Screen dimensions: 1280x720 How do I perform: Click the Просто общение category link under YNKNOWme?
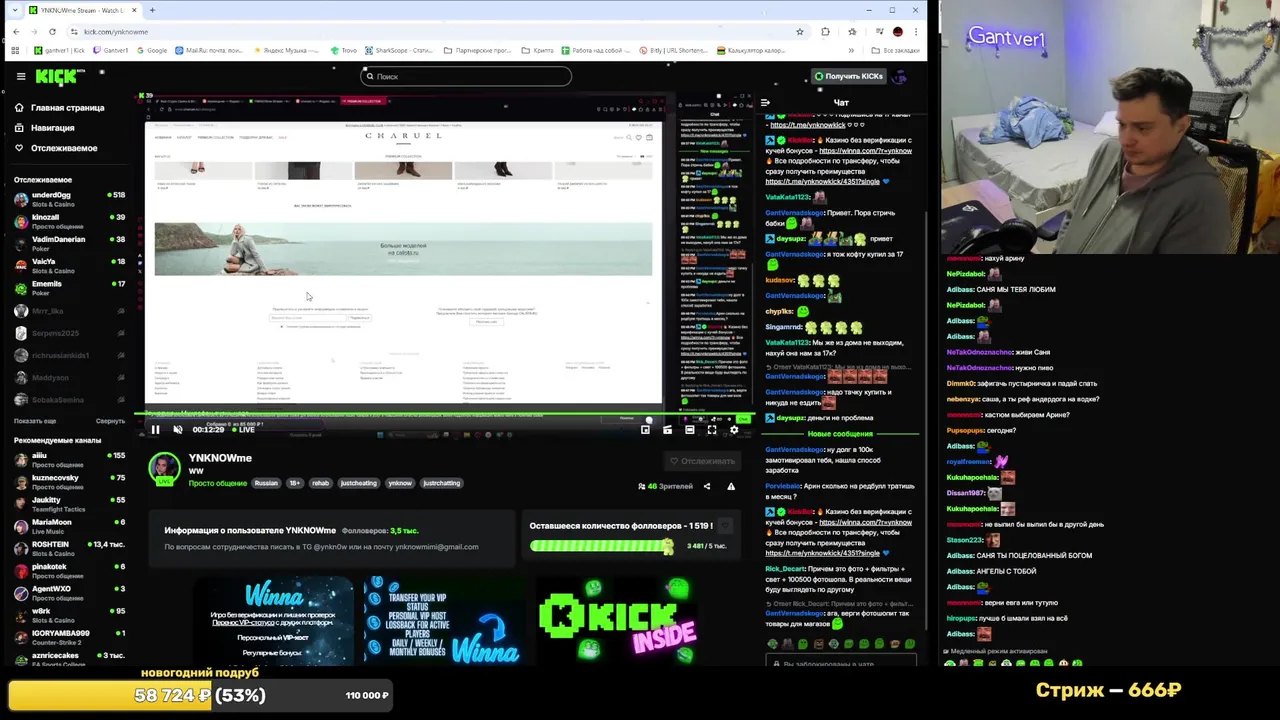(217, 483)
